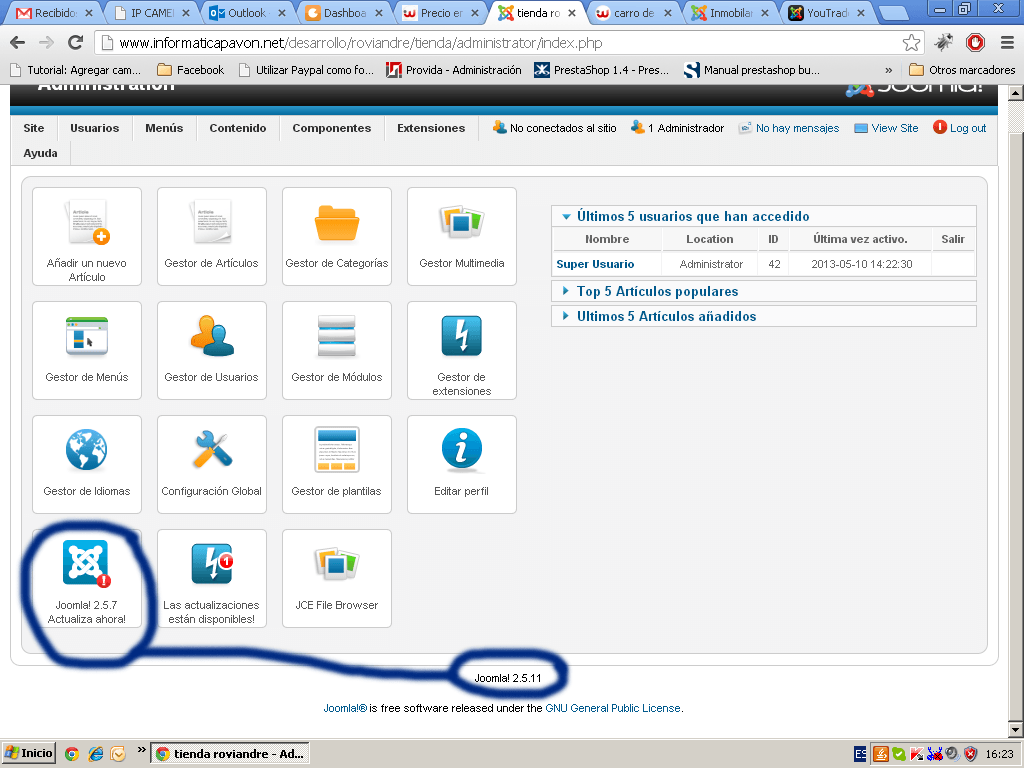
Task: Show more bookmarks with chevron
Action: pos(889,70)
